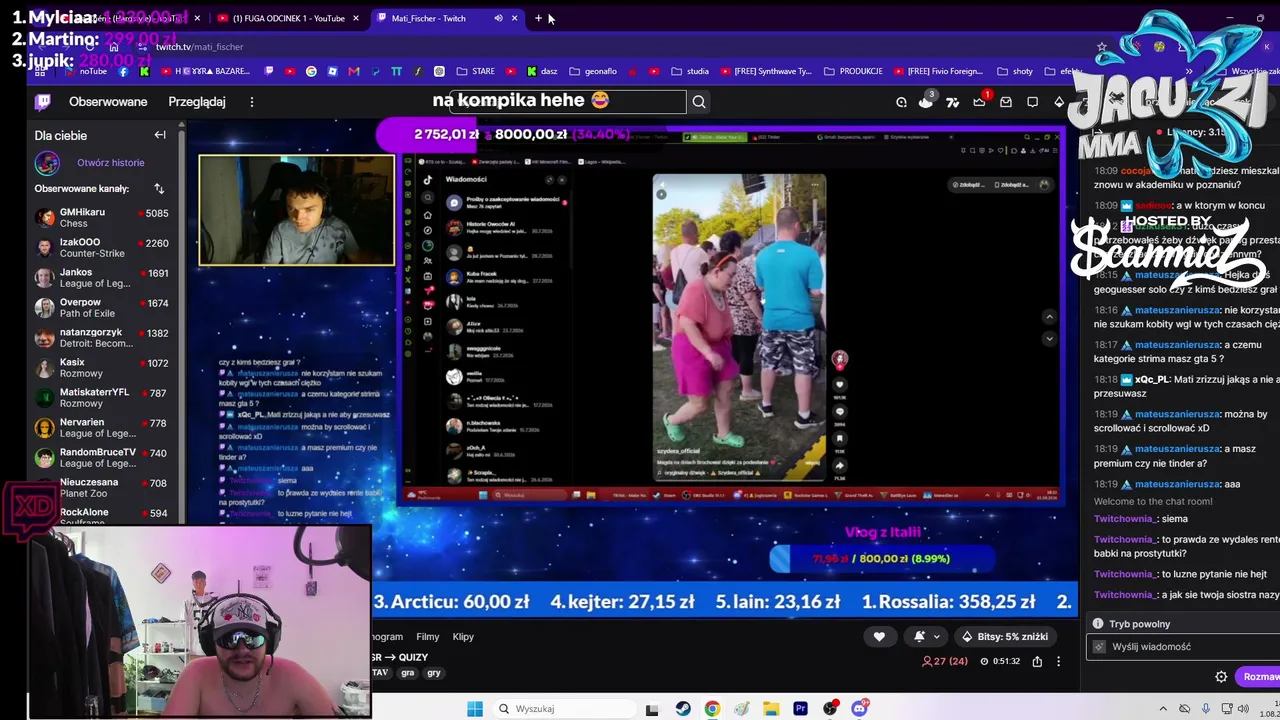Click the Kasix channel avatar
Image resolution: width=1280 pixels, height=720 pixels.
click(x=44, y=368)
